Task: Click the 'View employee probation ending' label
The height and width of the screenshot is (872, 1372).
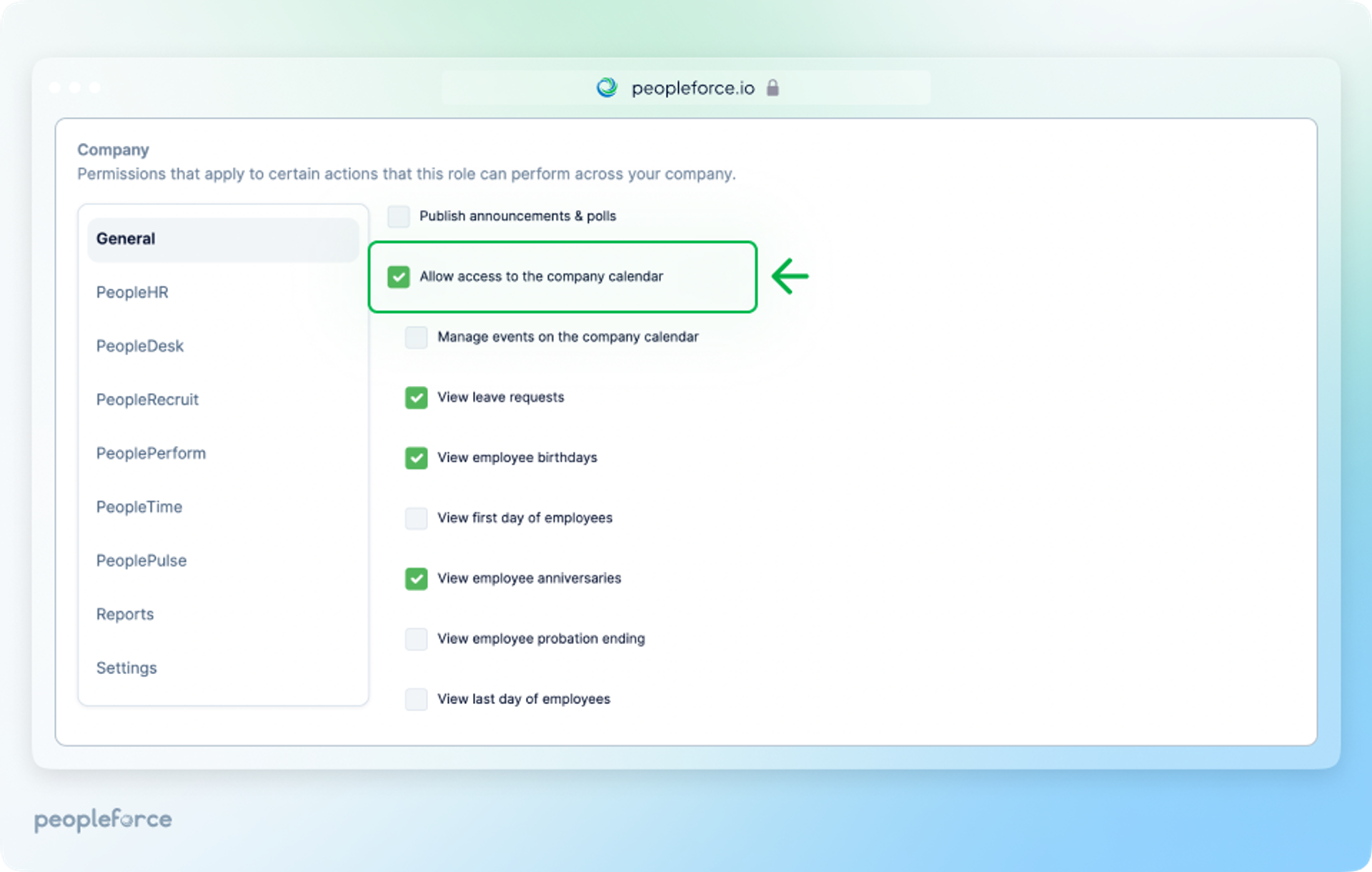Action: click(541, 639)
